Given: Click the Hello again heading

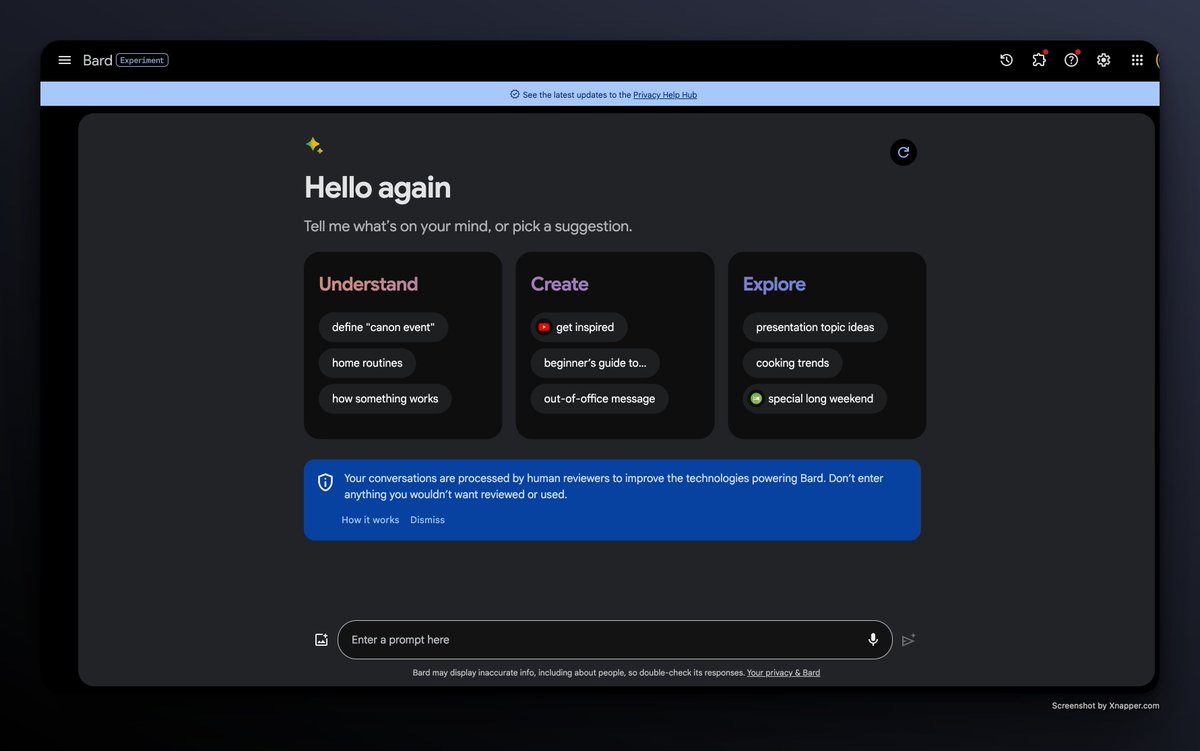Looking at the screenshot, I should tap(377, 188).
